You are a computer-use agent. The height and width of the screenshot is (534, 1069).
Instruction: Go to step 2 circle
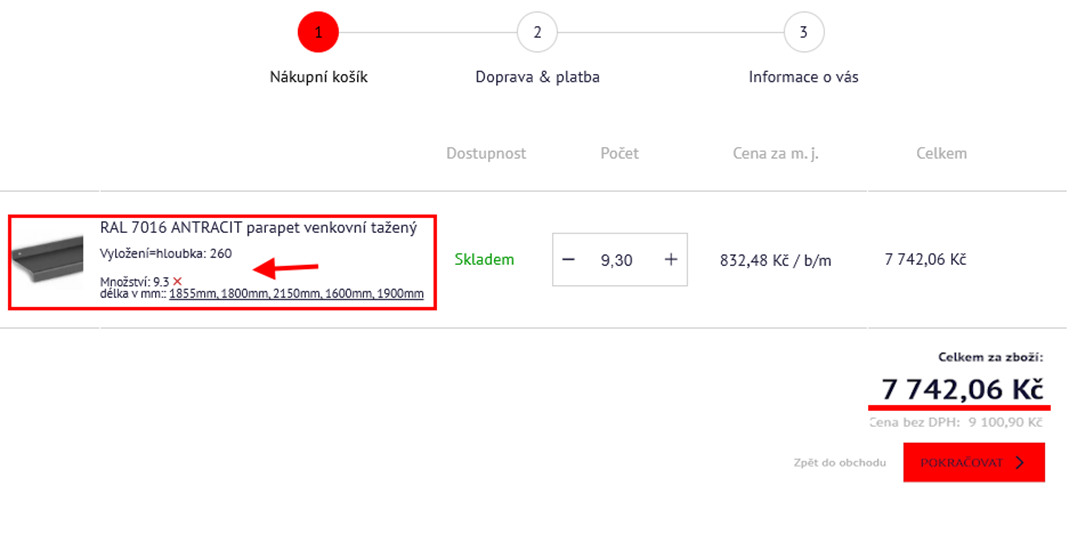tap(537, 32)
